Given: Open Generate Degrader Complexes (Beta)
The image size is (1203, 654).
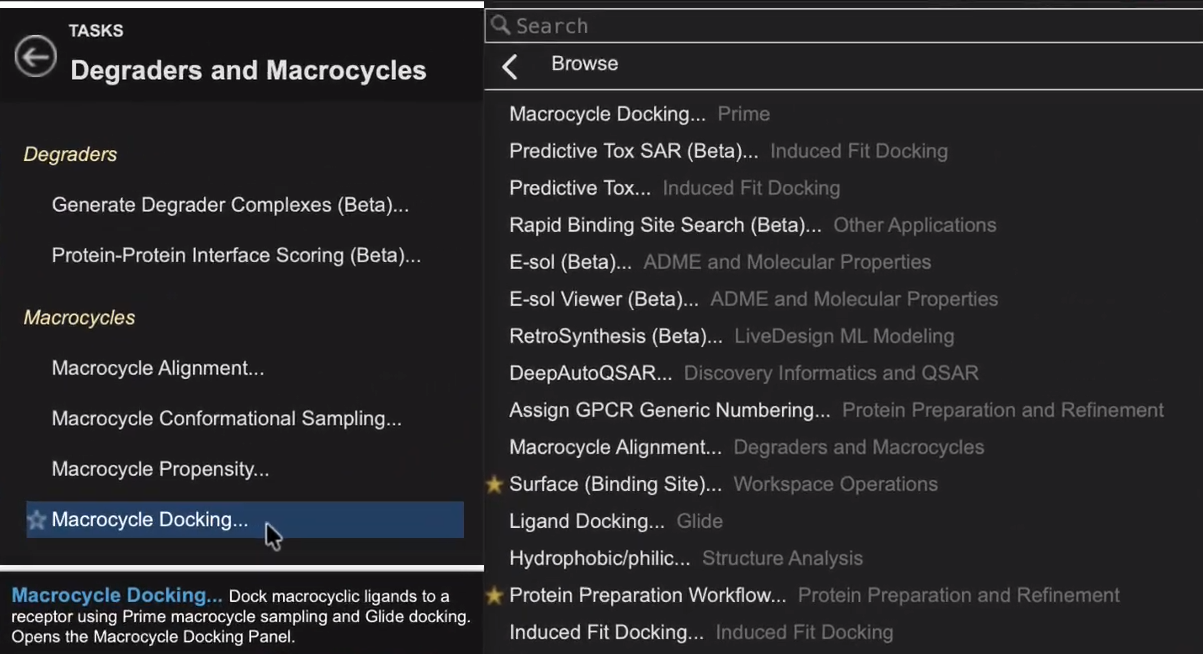Looking at the screenshot, I should coord(230,205).
